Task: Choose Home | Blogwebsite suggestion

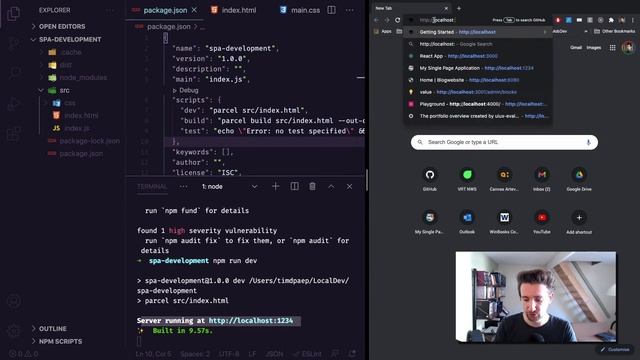Action: tap(478, 80)
